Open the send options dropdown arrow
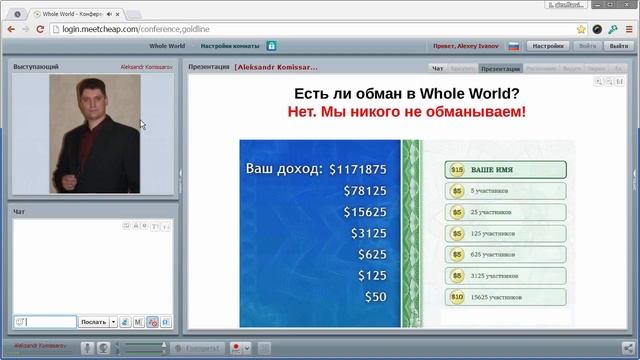 [x=113, y=322]
